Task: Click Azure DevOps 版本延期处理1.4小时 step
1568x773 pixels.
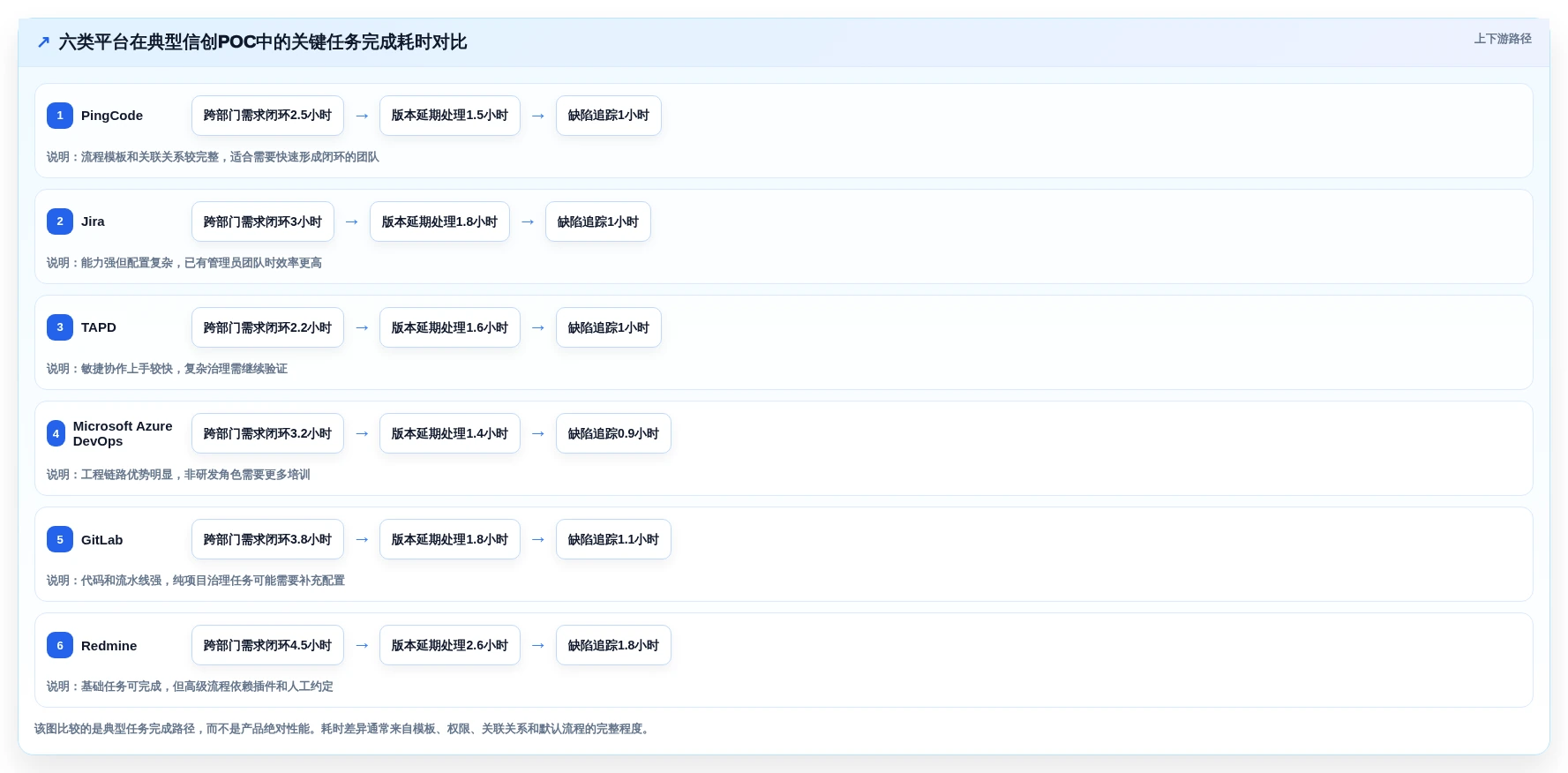Action: (450, 433)
